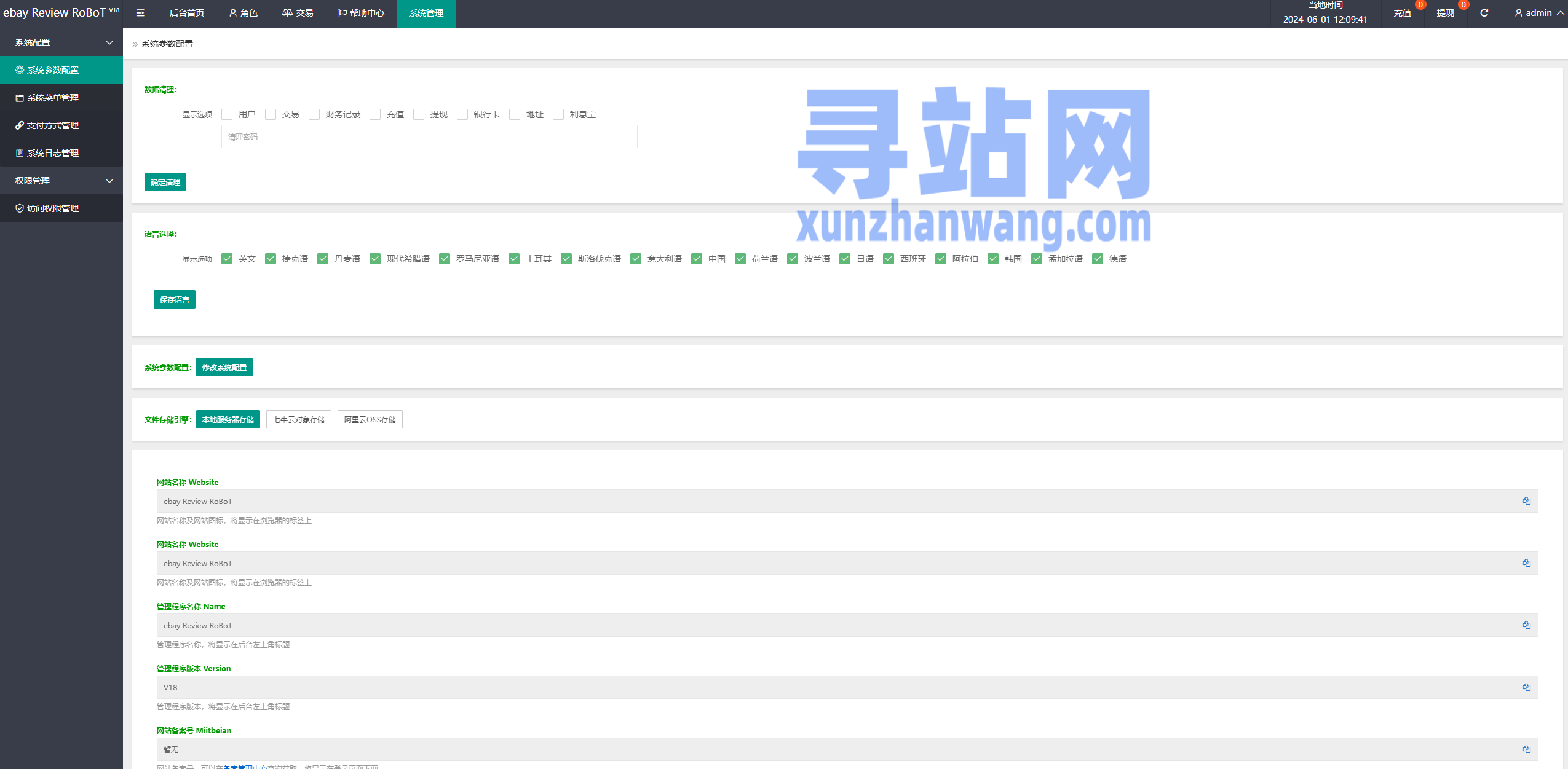Go to 后台首页 in top navigation
The width and height of the screenshot is (1568, 769).
pyautogui.click(x=186, y=13)
